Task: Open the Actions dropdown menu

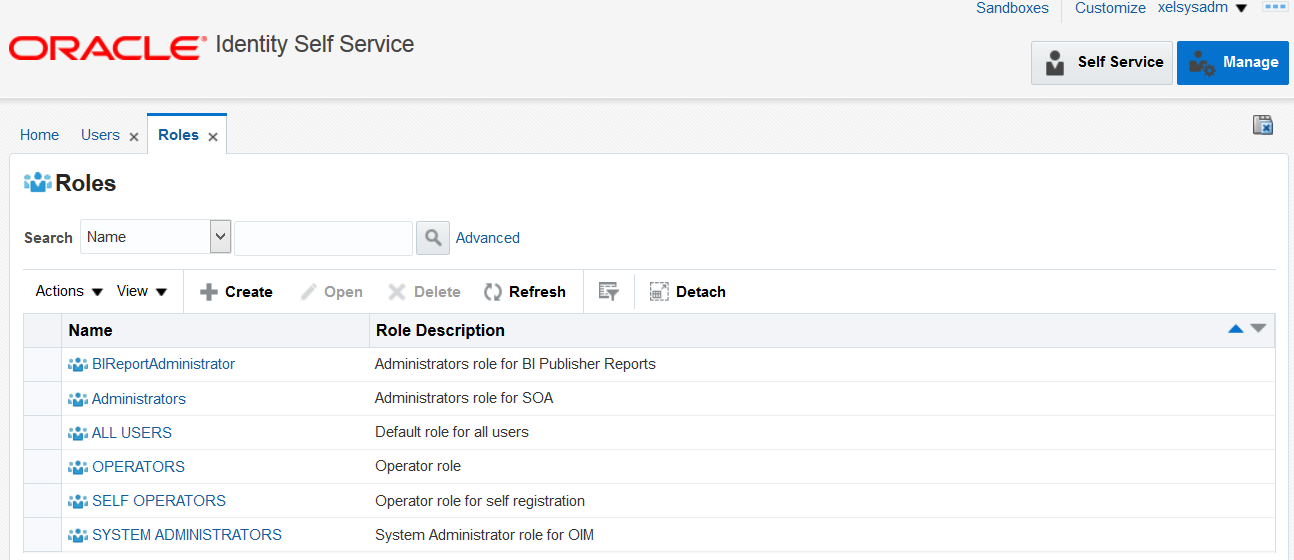Action: click(x=69, y=291)
